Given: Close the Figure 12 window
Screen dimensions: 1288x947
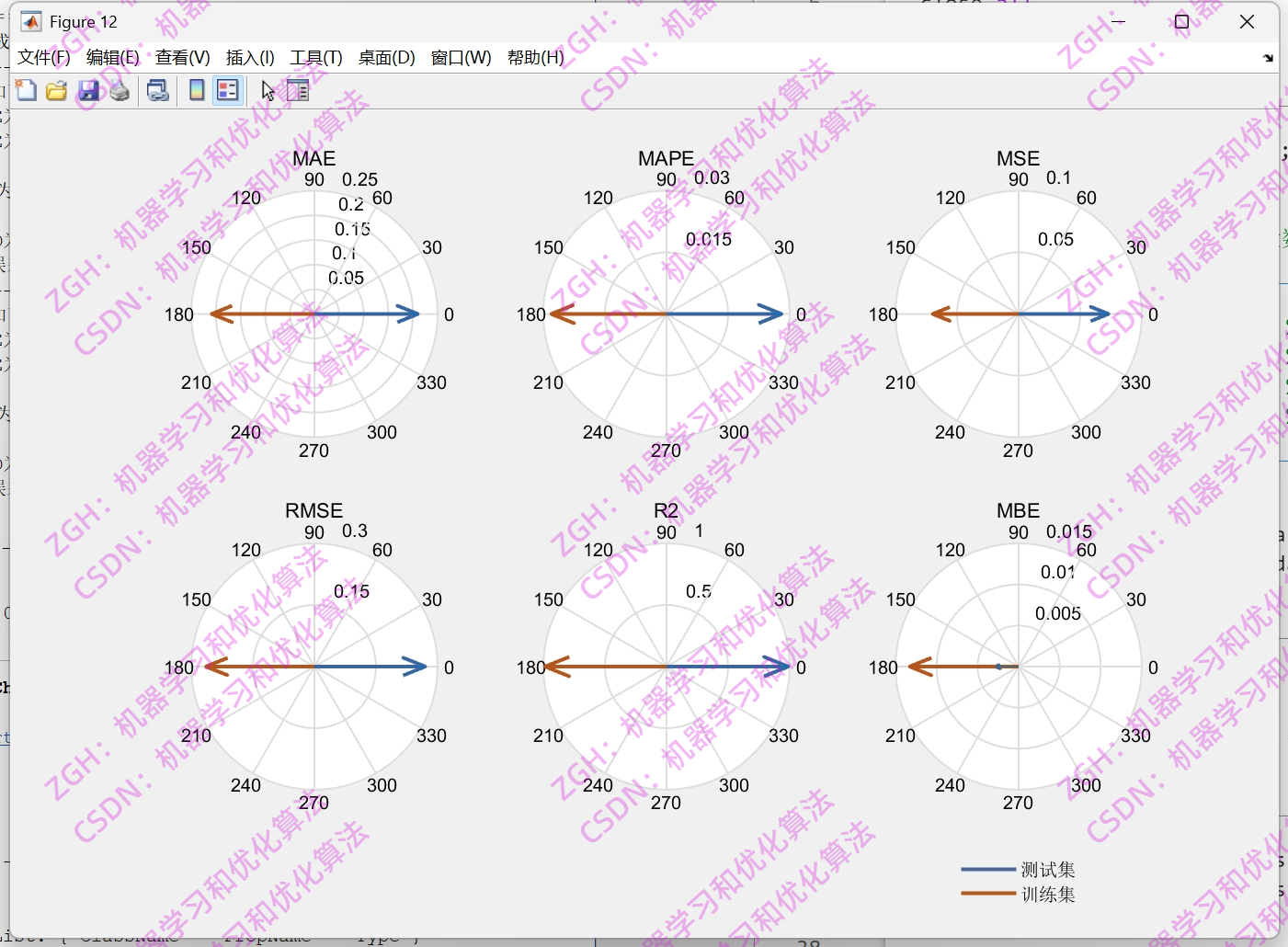Looking at the screenshot, I should [x=1247, y=21].
